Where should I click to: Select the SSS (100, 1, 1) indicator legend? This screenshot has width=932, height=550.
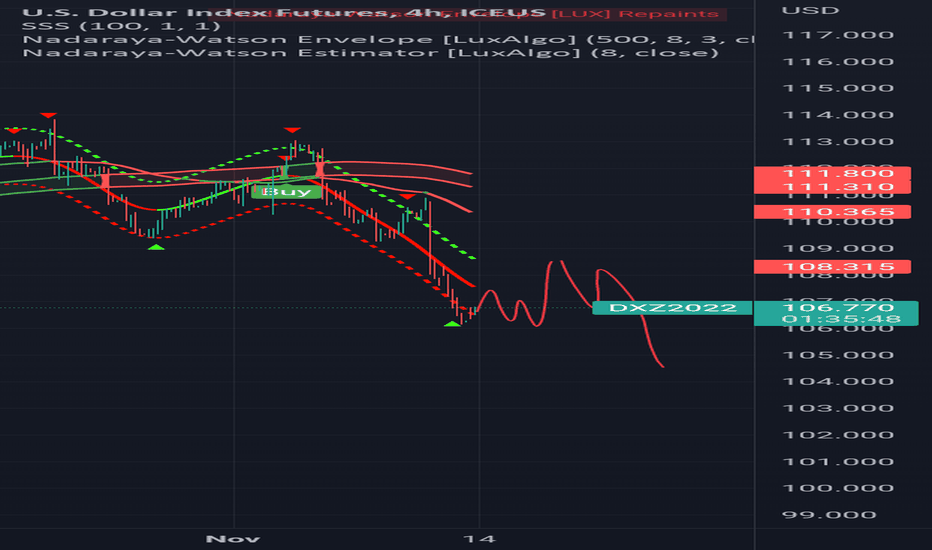pyautogui.click(x=121, y=26)
